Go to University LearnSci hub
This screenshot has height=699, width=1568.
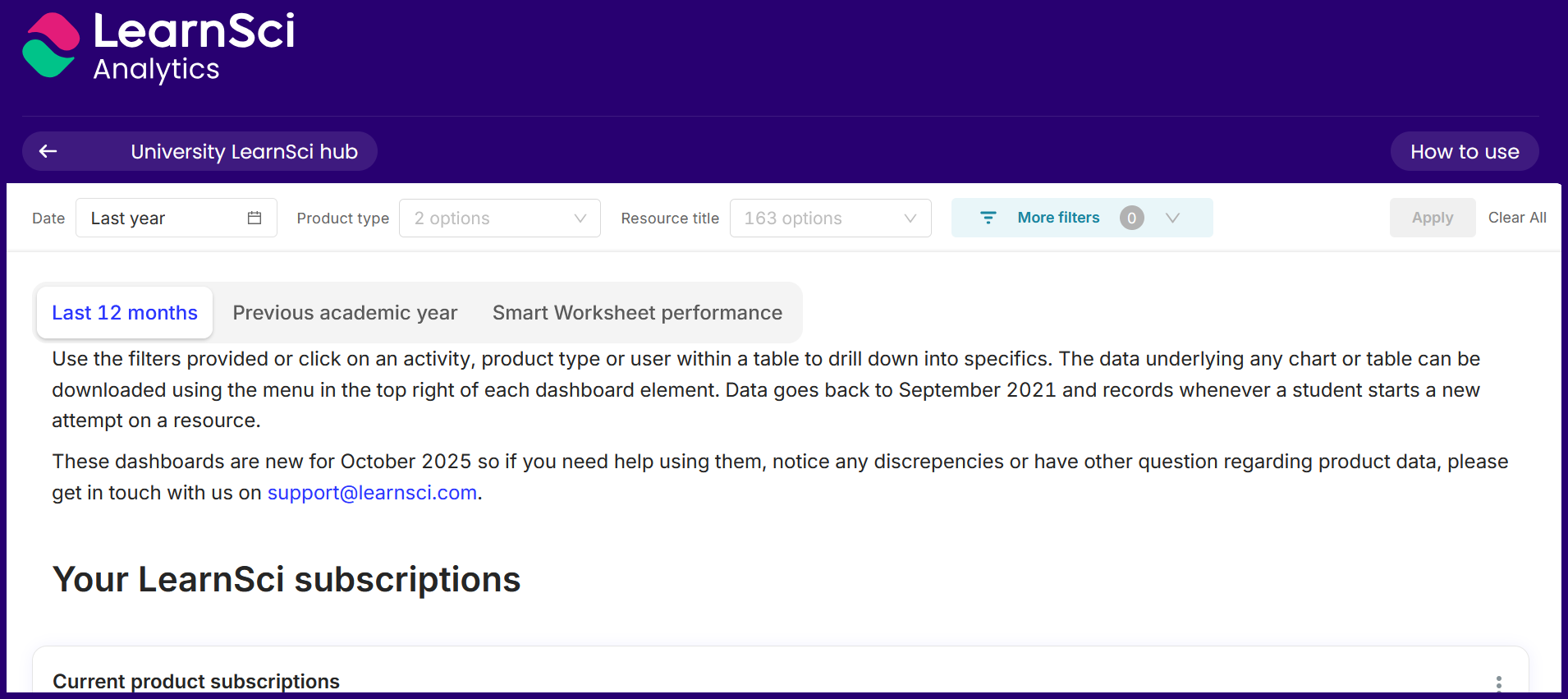point(244,152)
